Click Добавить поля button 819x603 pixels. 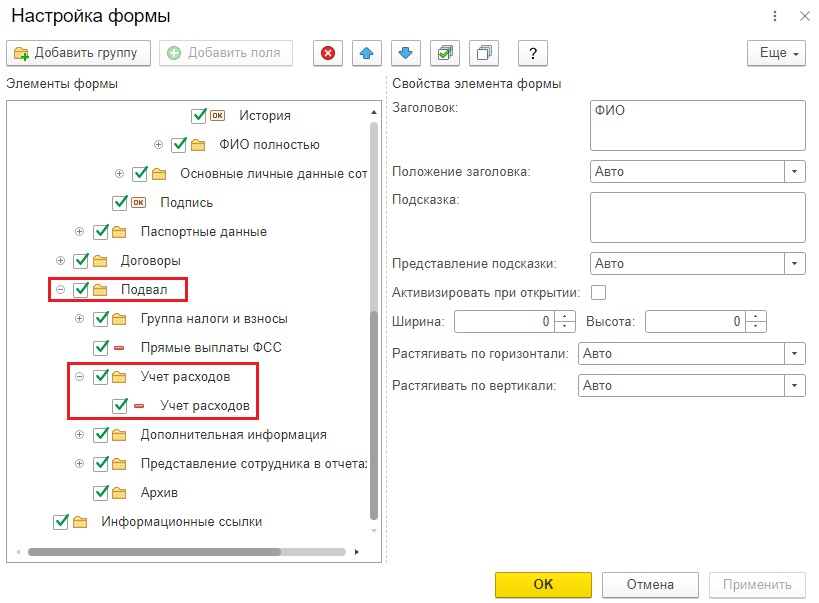tap(226, 53)
